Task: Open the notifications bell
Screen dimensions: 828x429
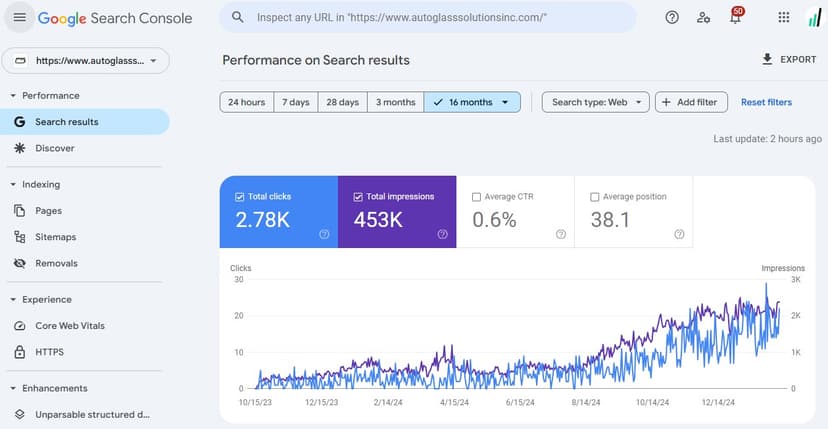Action: (x=735, y=18)
